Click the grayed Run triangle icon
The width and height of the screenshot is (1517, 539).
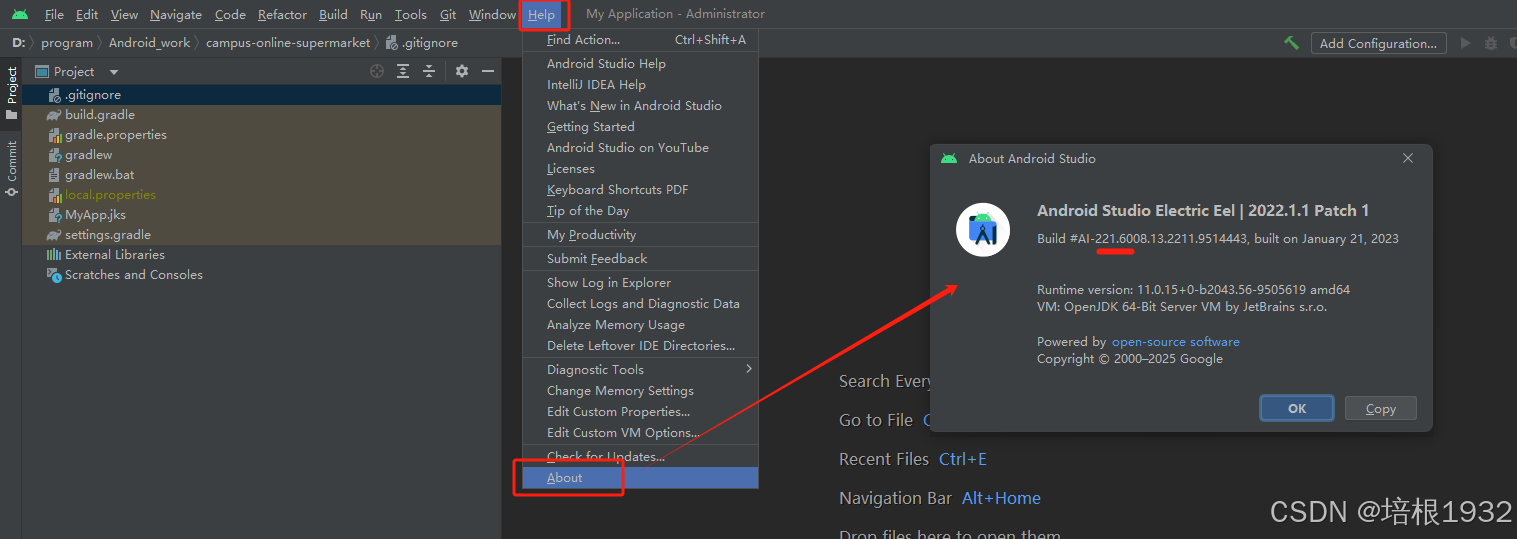coord(1466,43)
